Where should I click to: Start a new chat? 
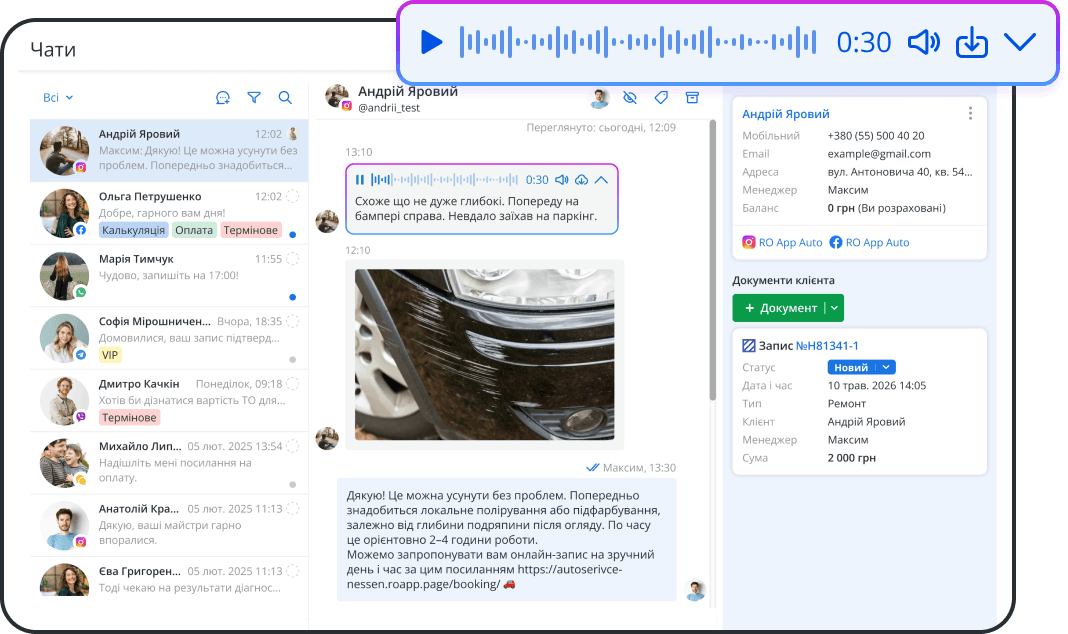click(223, 97)
